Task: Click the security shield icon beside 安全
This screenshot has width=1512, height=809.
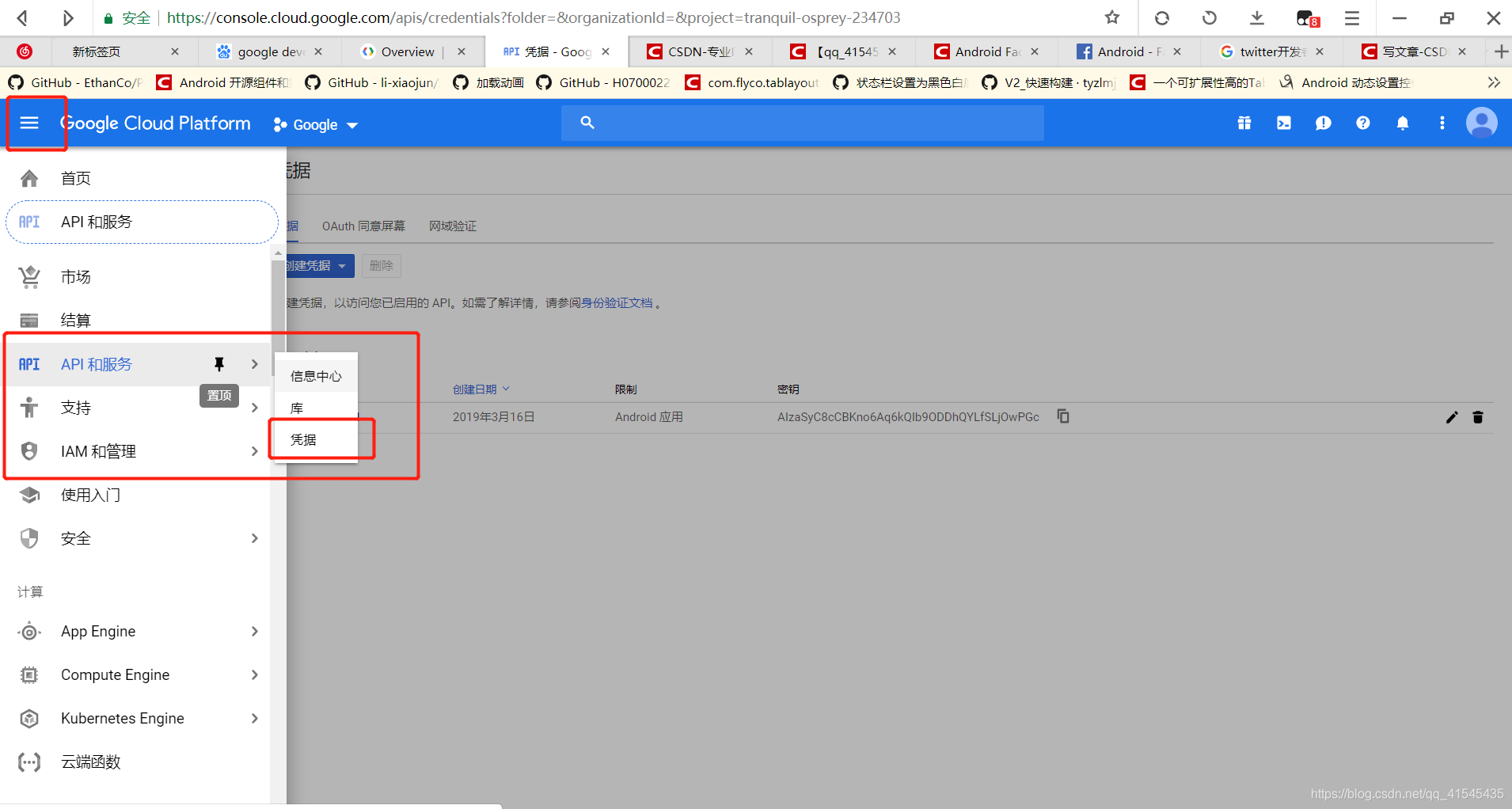Action: pos(29,538)
